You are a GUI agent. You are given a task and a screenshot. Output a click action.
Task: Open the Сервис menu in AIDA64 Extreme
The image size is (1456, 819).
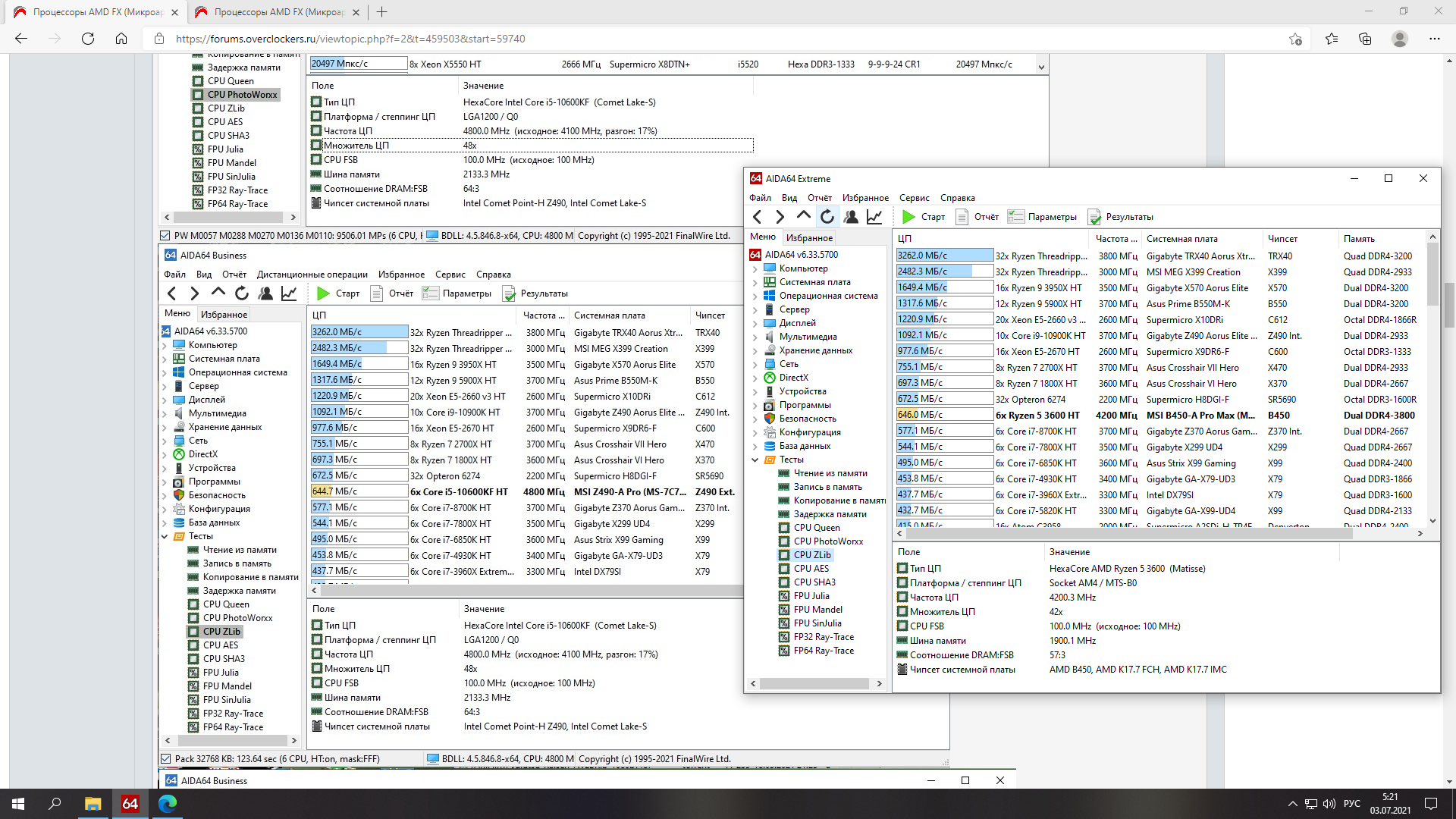point(914,198)
